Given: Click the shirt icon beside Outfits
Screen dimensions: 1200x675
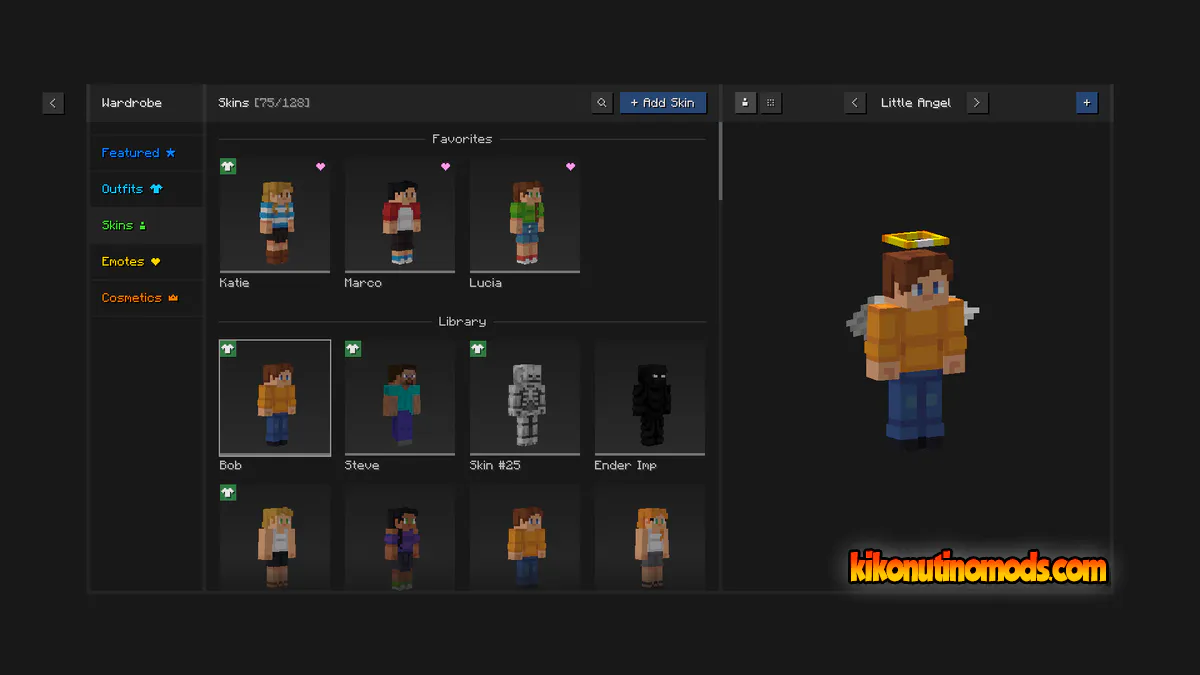Looking at the screenshot, I should coord(156,189).
